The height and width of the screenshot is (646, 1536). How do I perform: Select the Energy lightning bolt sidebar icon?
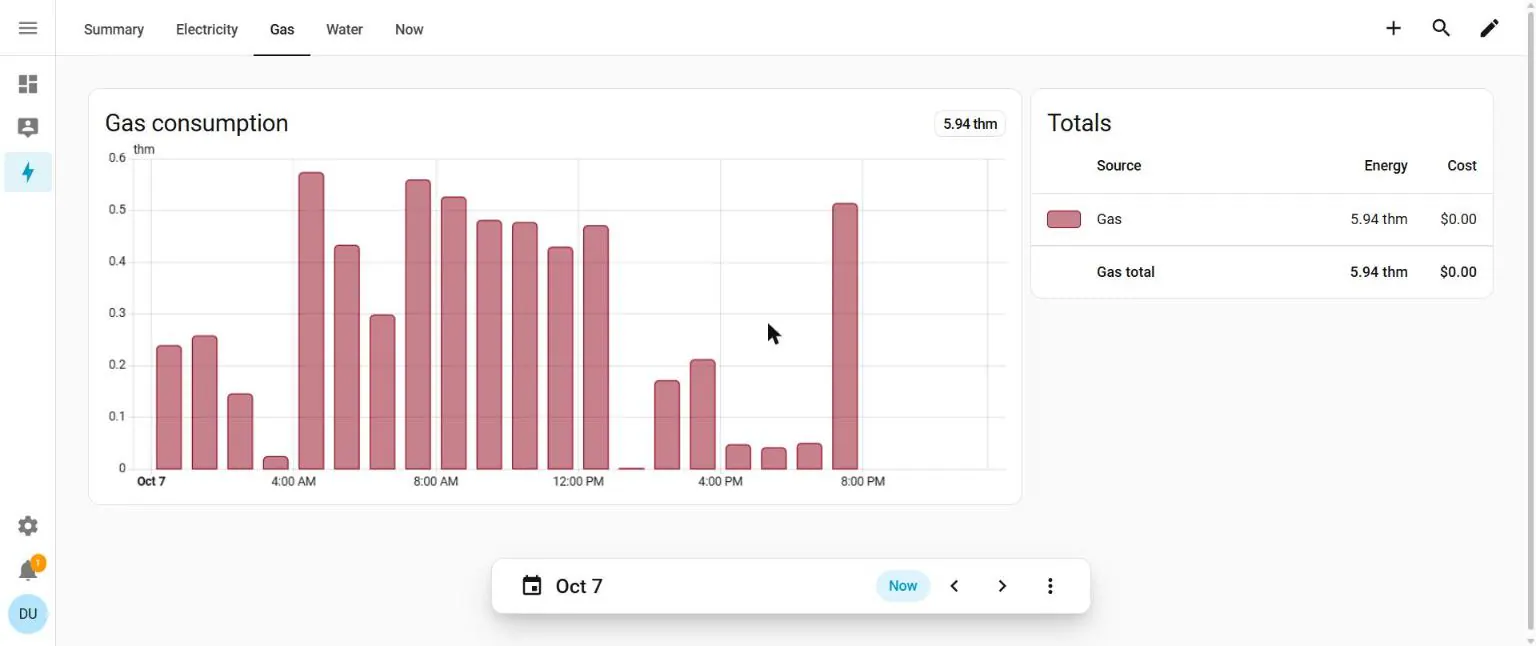[x=28, y=172]
